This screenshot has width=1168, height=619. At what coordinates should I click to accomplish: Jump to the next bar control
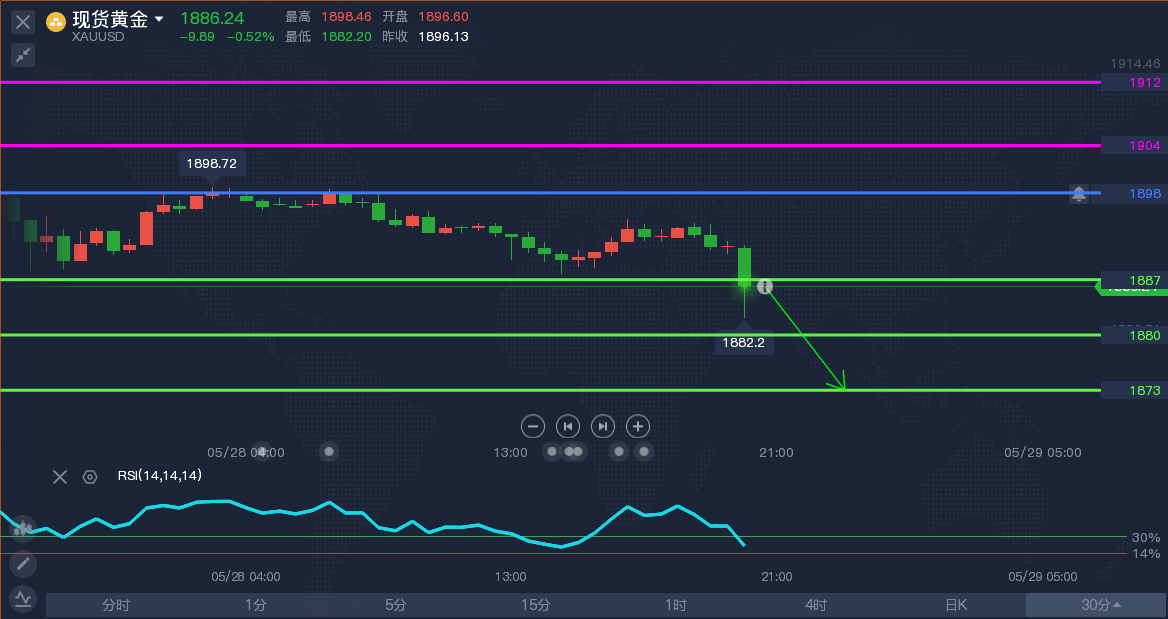point(603,427)
